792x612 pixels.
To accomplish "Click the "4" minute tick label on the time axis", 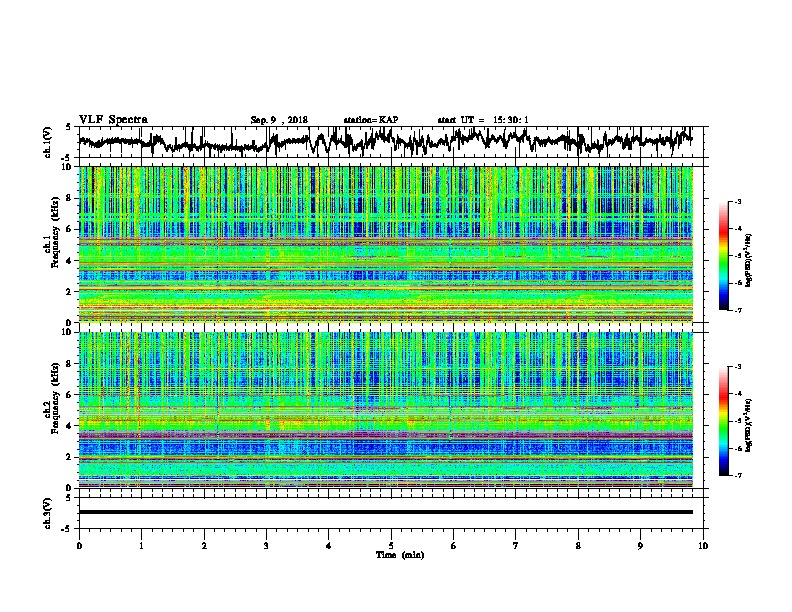I will [x=329, y=546].
